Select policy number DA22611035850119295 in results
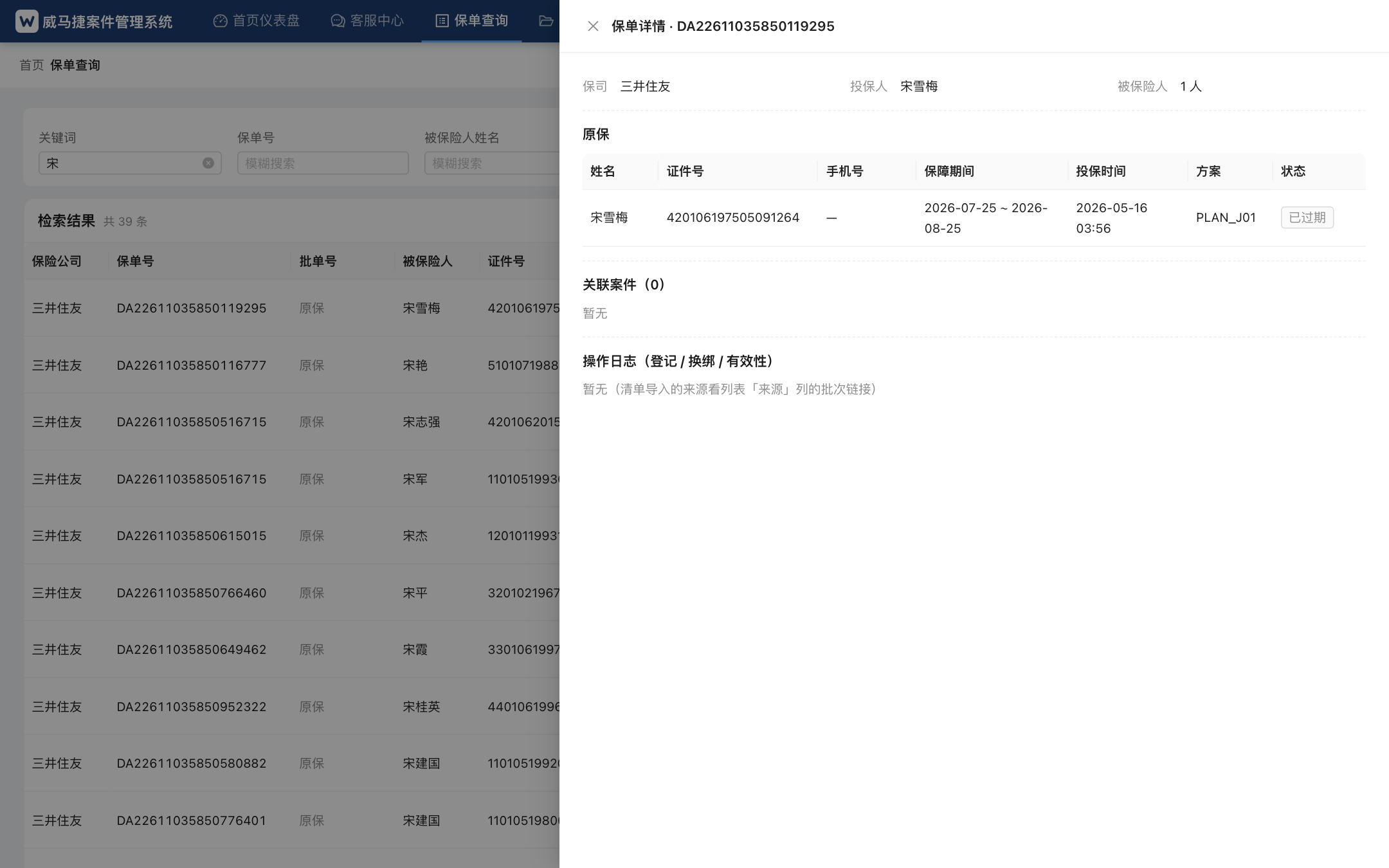 (192, 308)
